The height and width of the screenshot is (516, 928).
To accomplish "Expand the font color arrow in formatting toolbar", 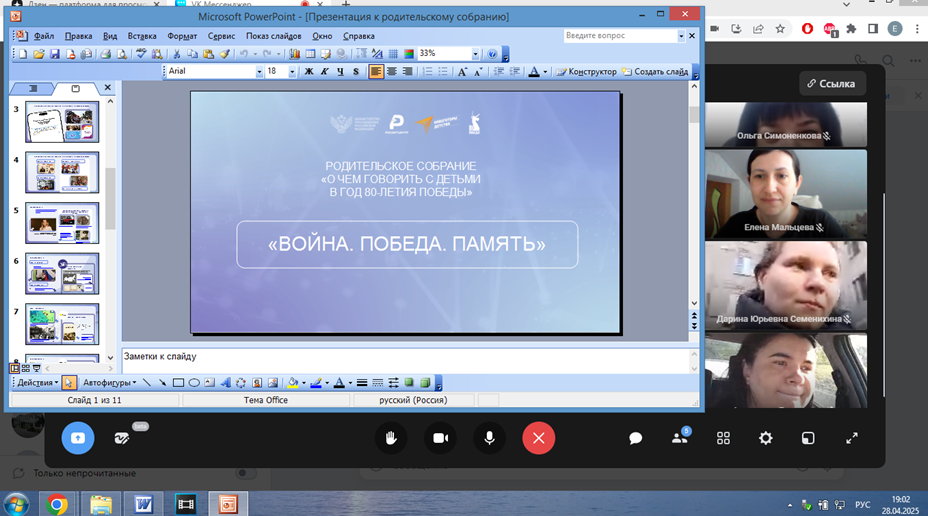I will [545, 72].
